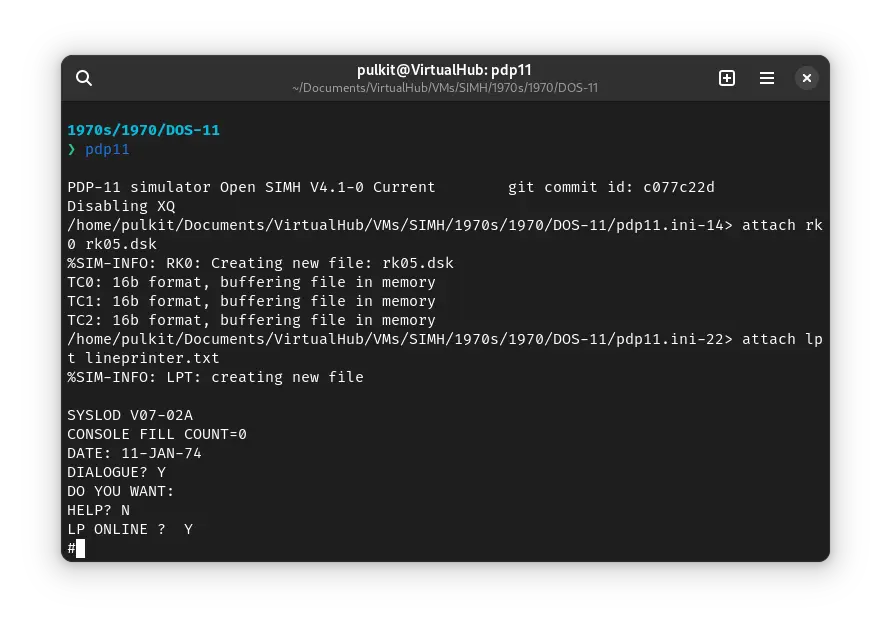Viewport: 891px width, 629px height.
Task: Click the blue 1970s/1970/DOS-11 prompt text
Action: 143,130
